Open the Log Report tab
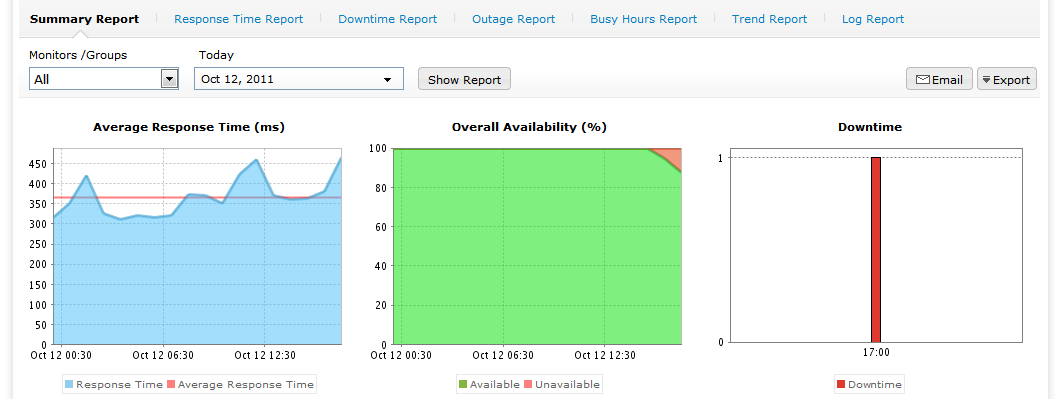1061x399 pixels. [x=873, y=19]
